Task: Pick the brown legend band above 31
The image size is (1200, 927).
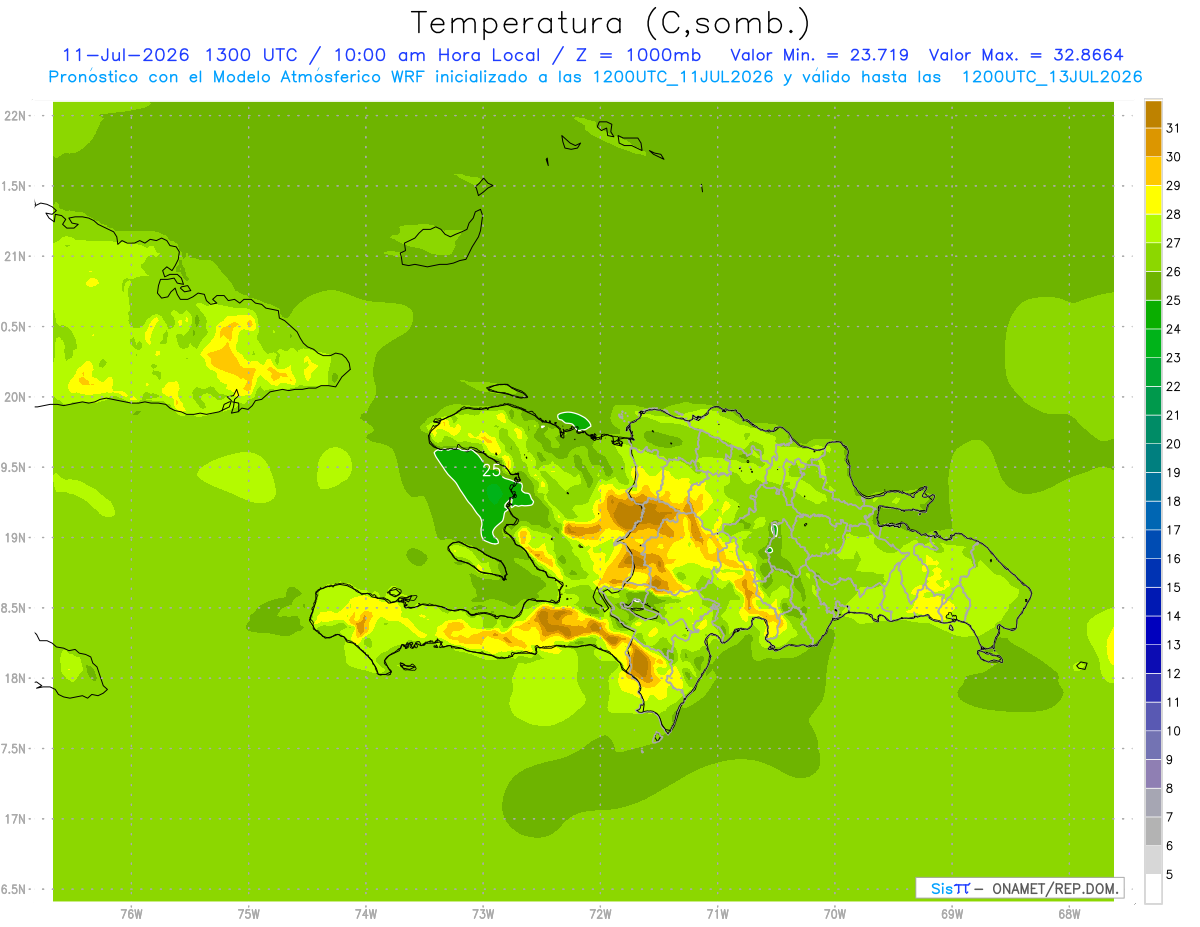Action: 1153,114
